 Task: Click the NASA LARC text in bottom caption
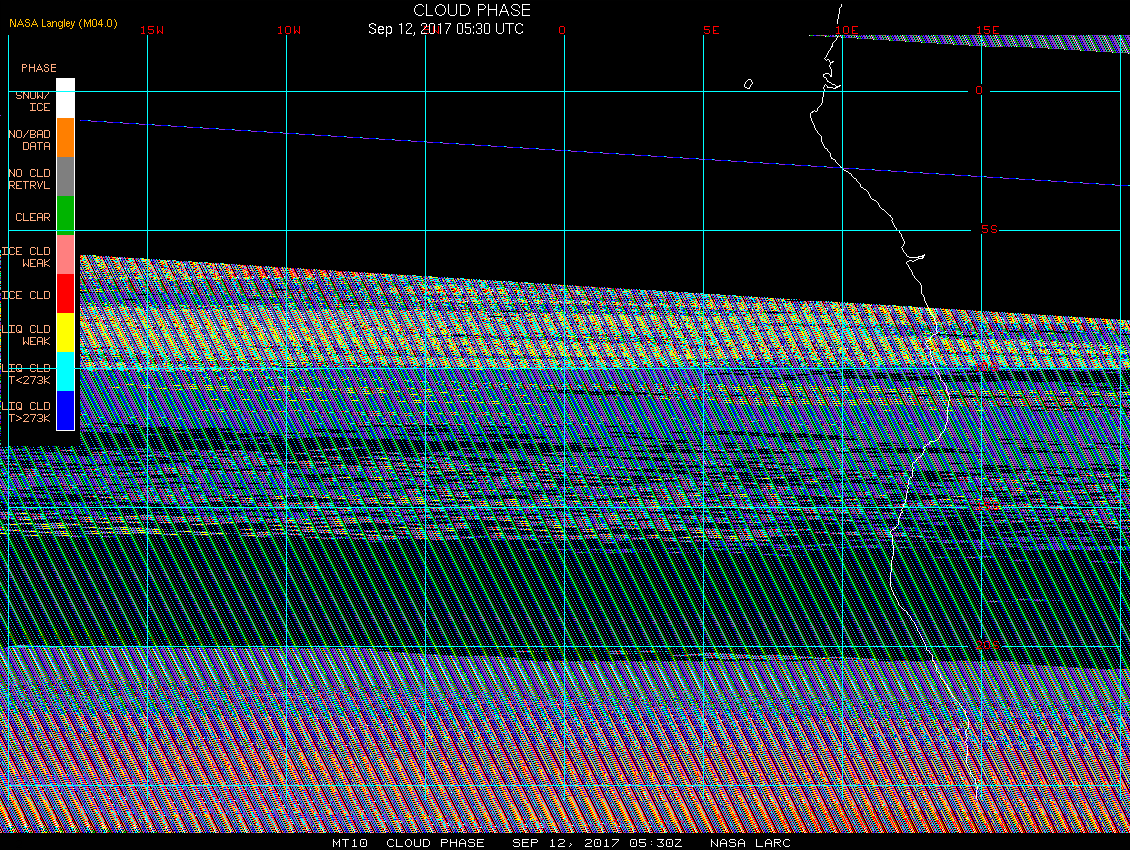750,843
